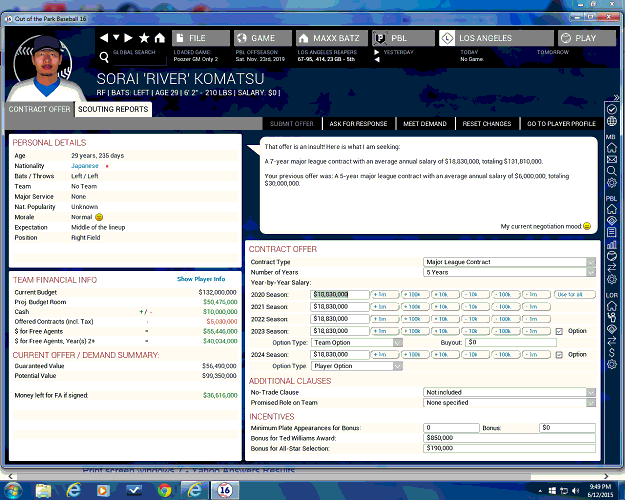The image size is (625, 500).
Task: Click +1m for 2020 Season salary
Action: click(385, 295)
